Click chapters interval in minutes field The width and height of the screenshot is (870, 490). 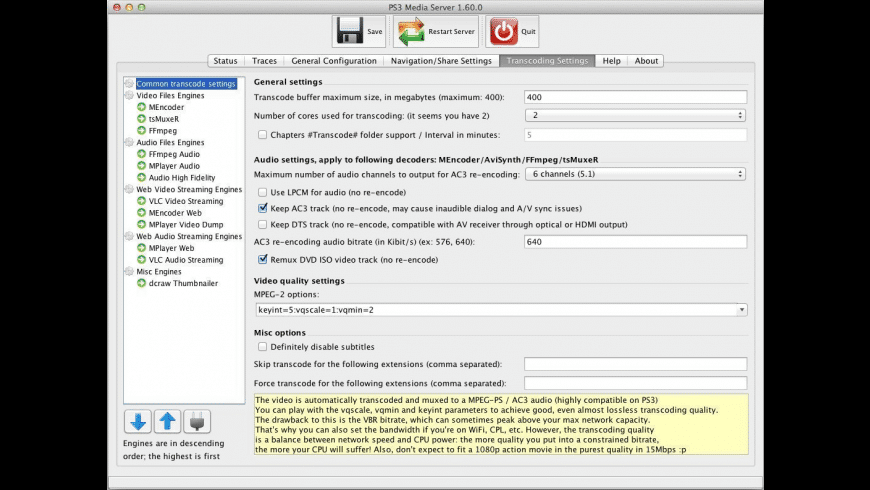pos(635,135)
